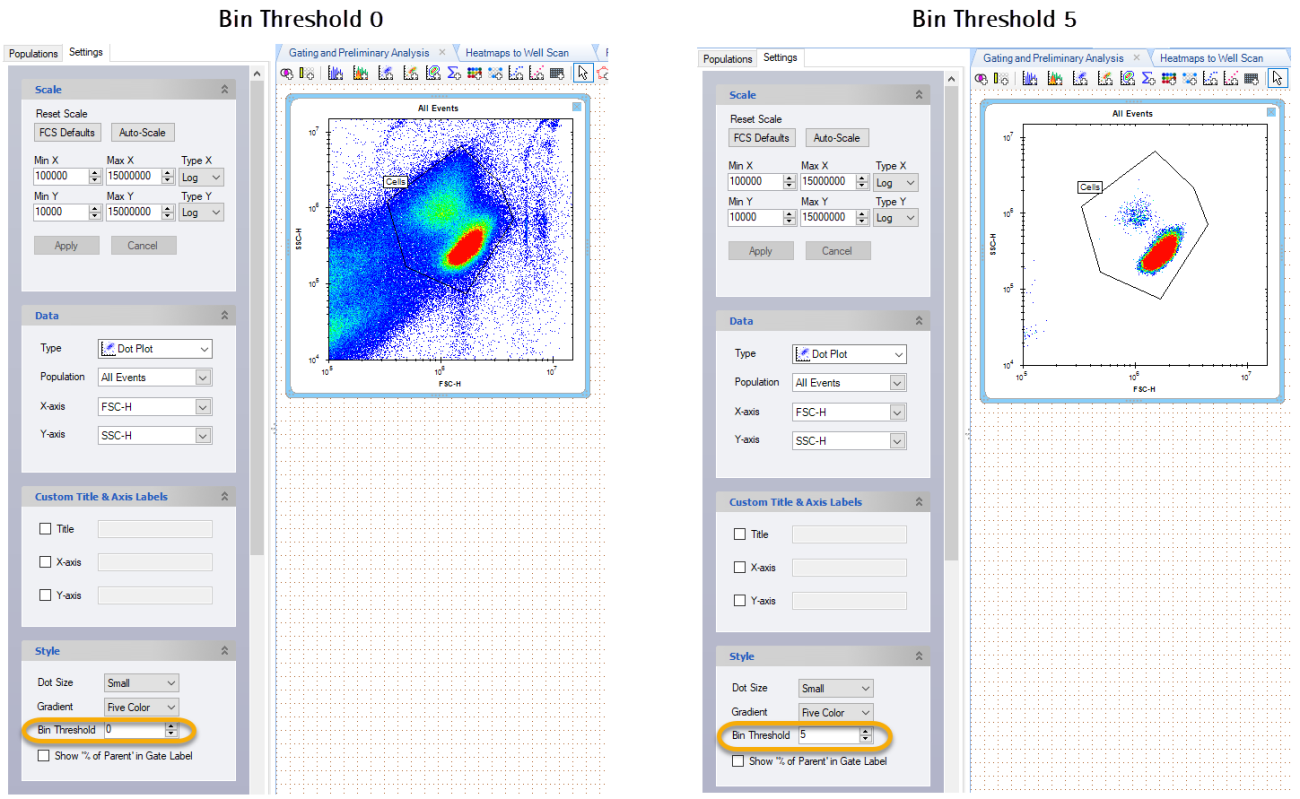Image resolution: width=1300 pixels, height=799 pixels.
Task: Add blue scatter chart in left Bin Threshold 0 toolbar
Action: tap(516, 73)
